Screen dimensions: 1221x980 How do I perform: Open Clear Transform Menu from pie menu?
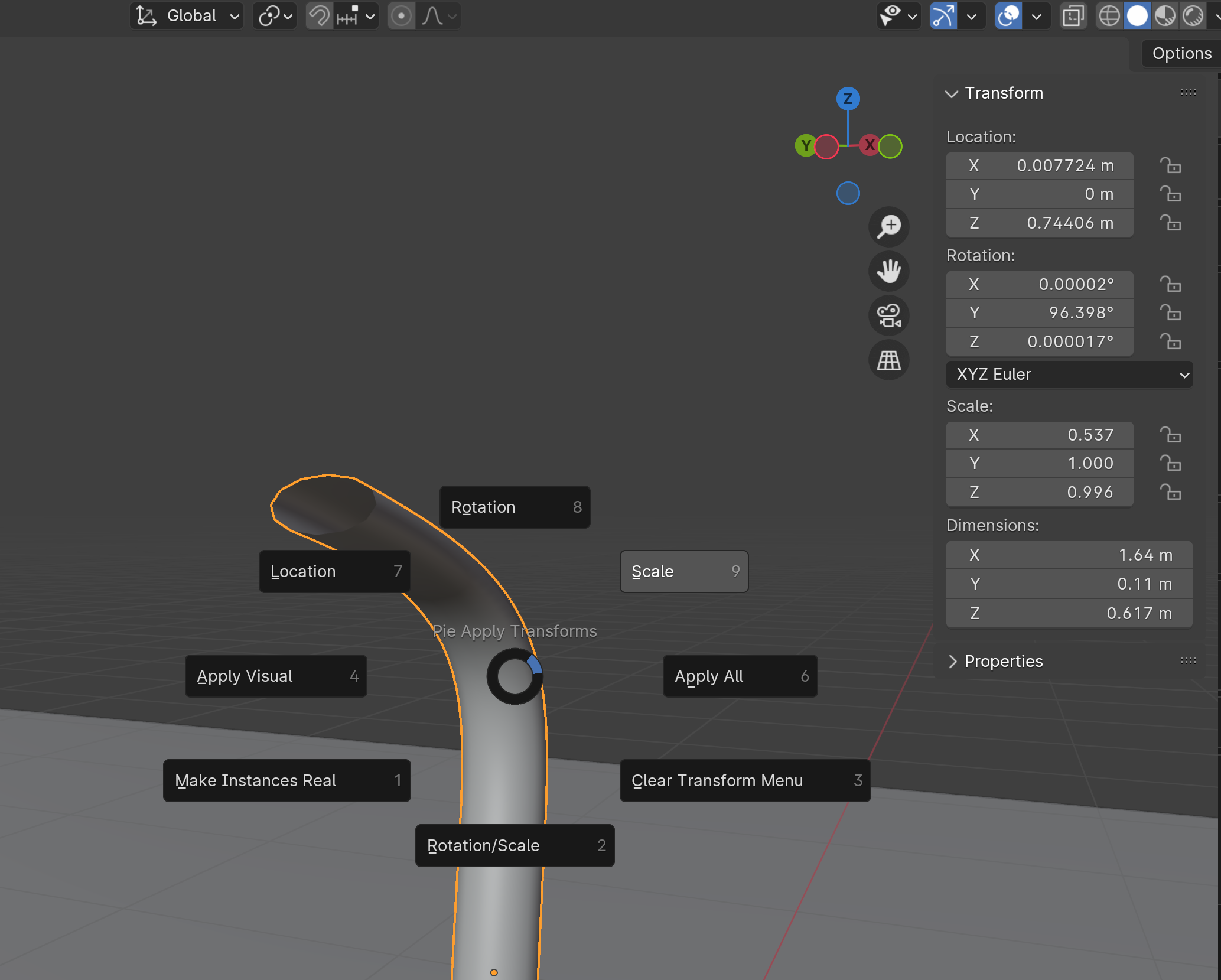tap(745, 780)
